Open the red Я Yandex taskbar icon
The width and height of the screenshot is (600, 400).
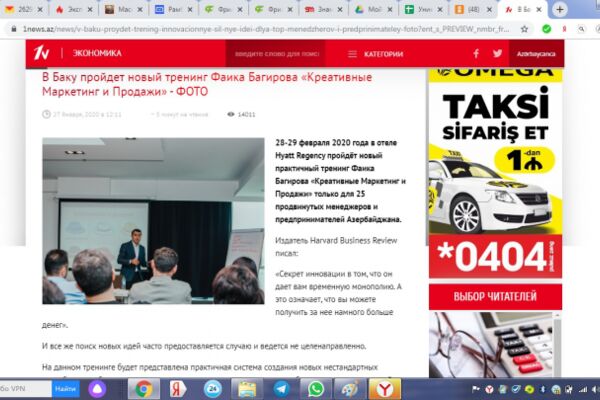pos(178,389)
